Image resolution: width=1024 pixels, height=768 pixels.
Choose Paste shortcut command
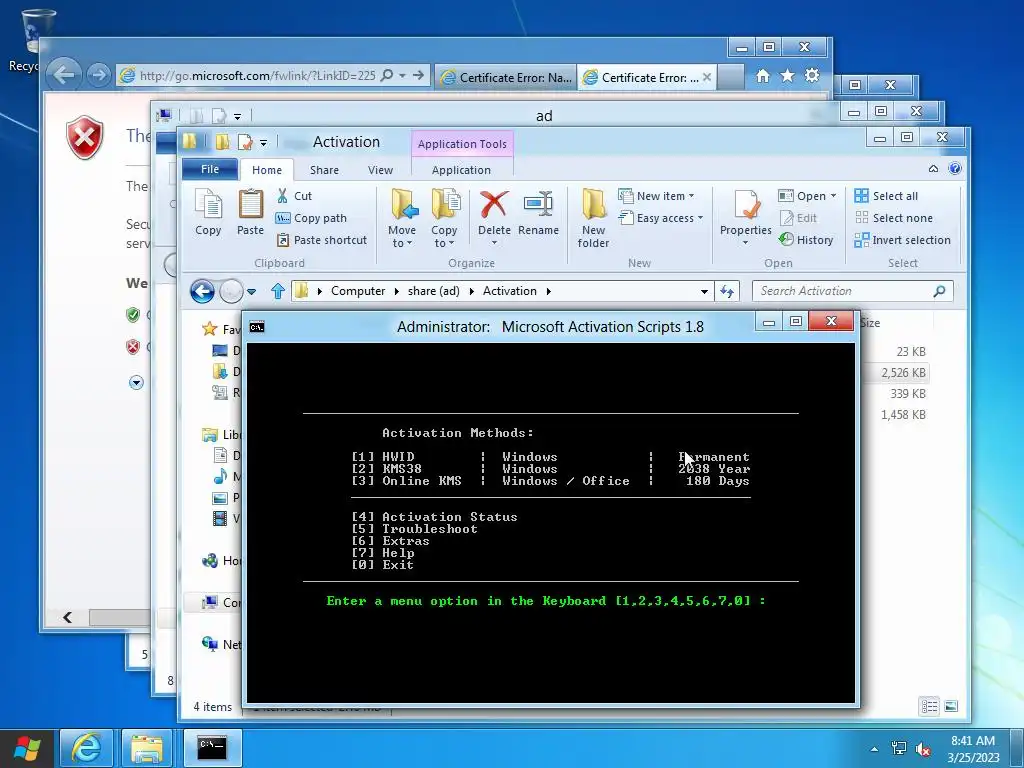[x=321, y=240]
